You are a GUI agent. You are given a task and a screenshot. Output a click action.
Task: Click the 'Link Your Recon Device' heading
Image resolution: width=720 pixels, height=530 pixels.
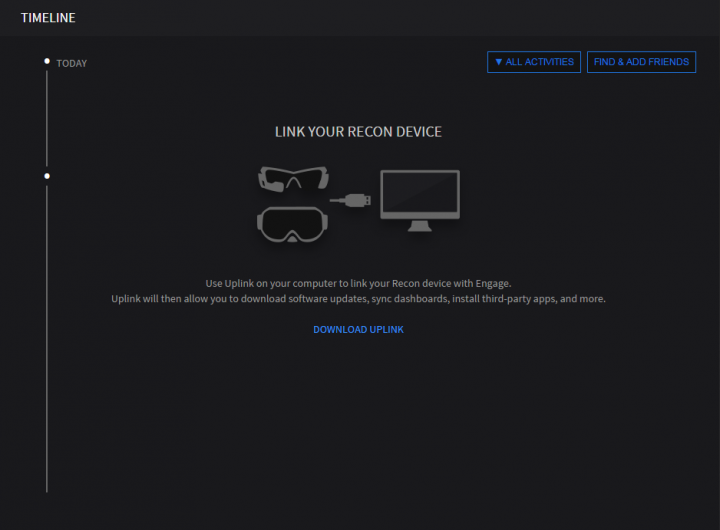pos(358,132)
